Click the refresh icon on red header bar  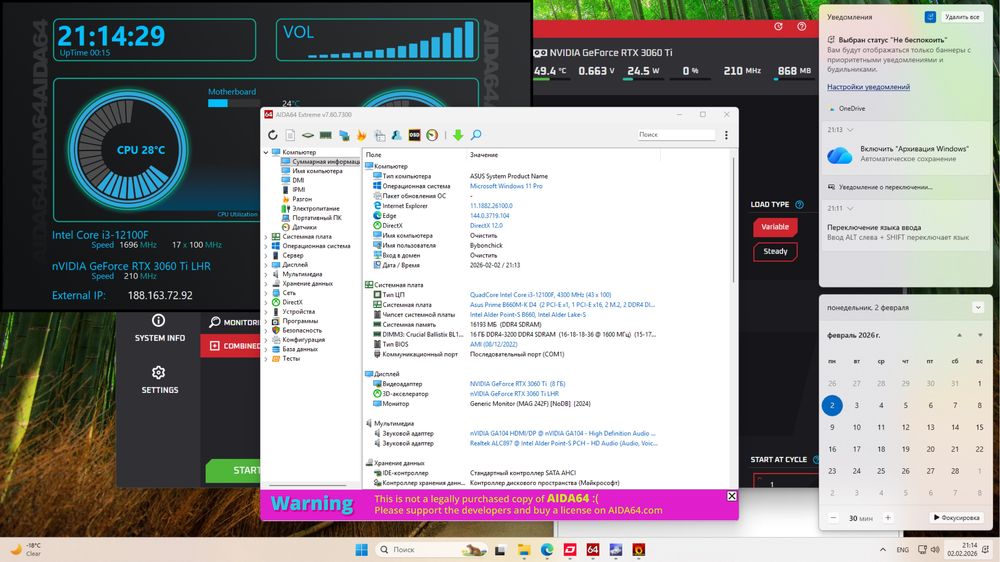coord(778,27)
